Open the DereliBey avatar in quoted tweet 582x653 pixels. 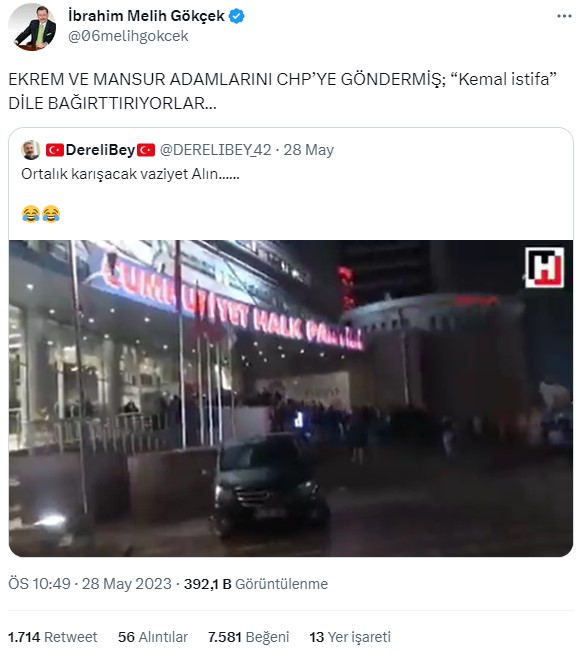coord(31,150)
